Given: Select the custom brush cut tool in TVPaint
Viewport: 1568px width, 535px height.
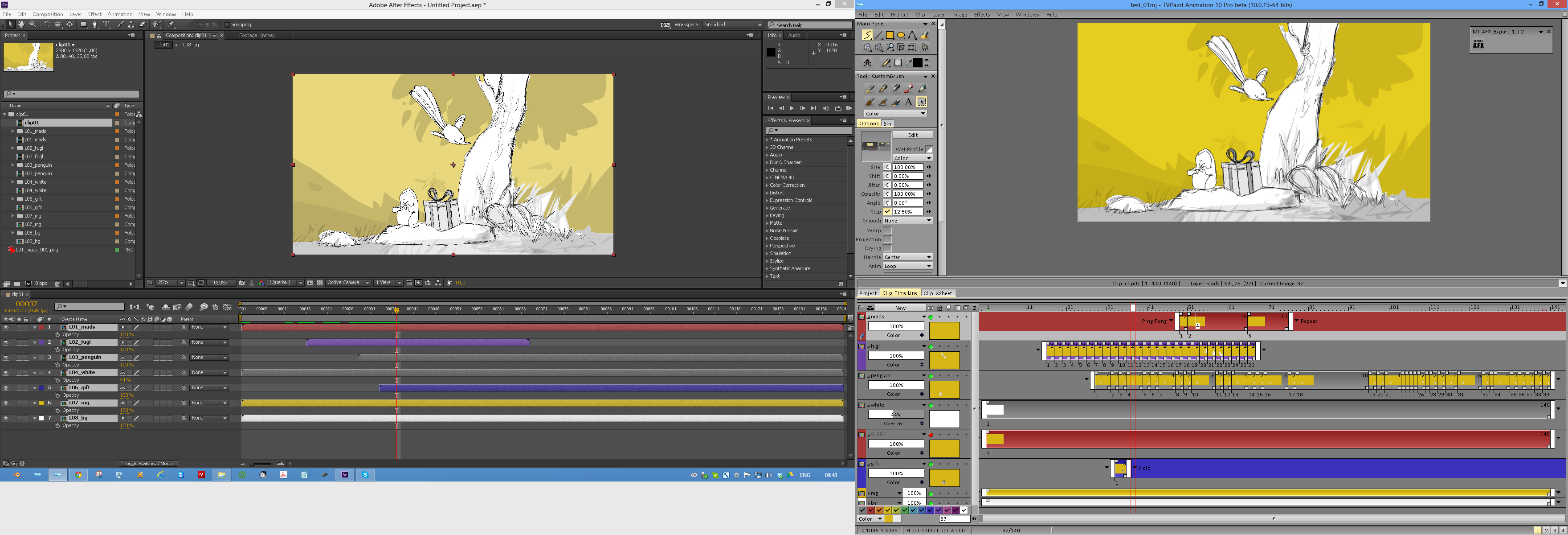Looking at the screenshot, I should [x=922, y=102].
